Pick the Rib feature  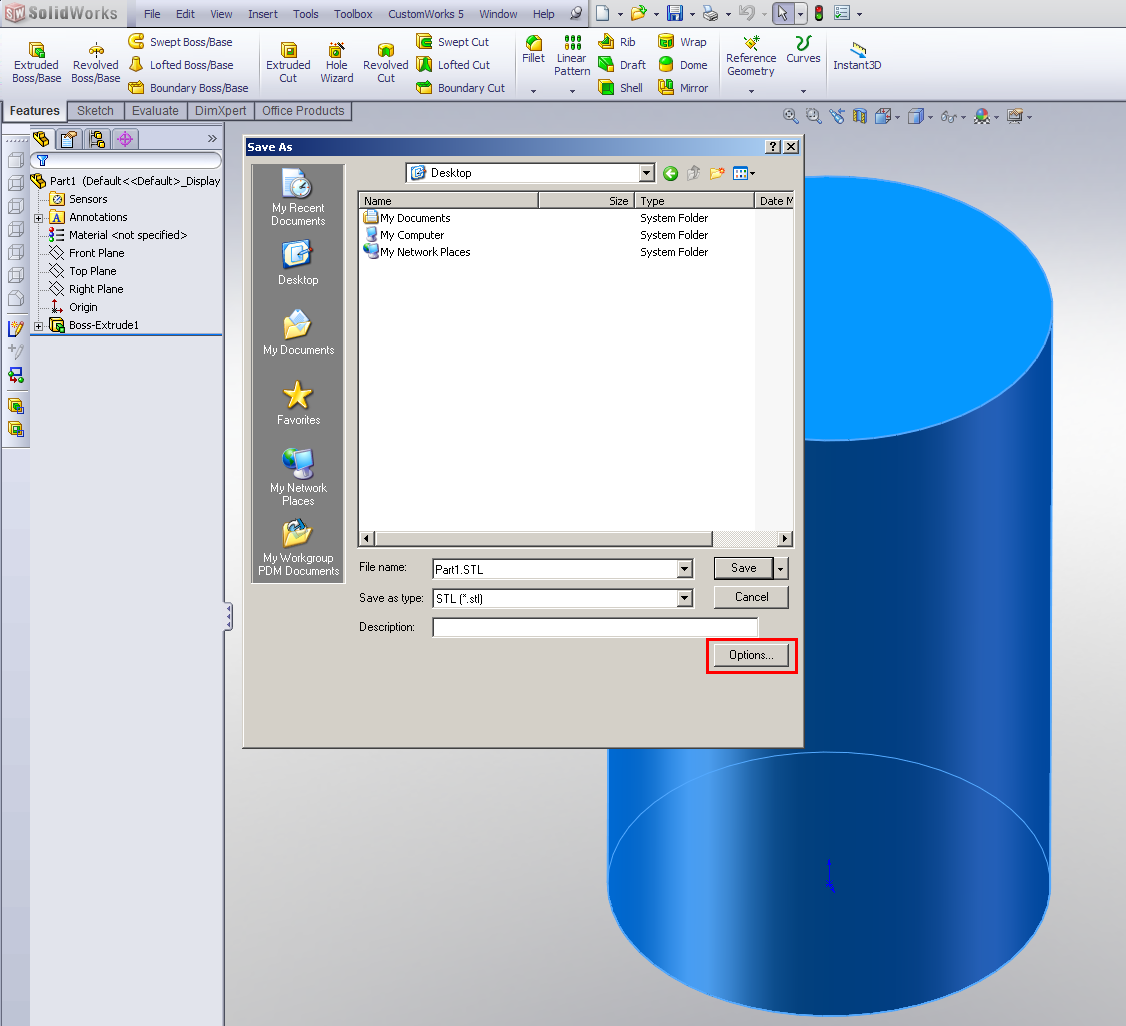(x=618, y=42)
